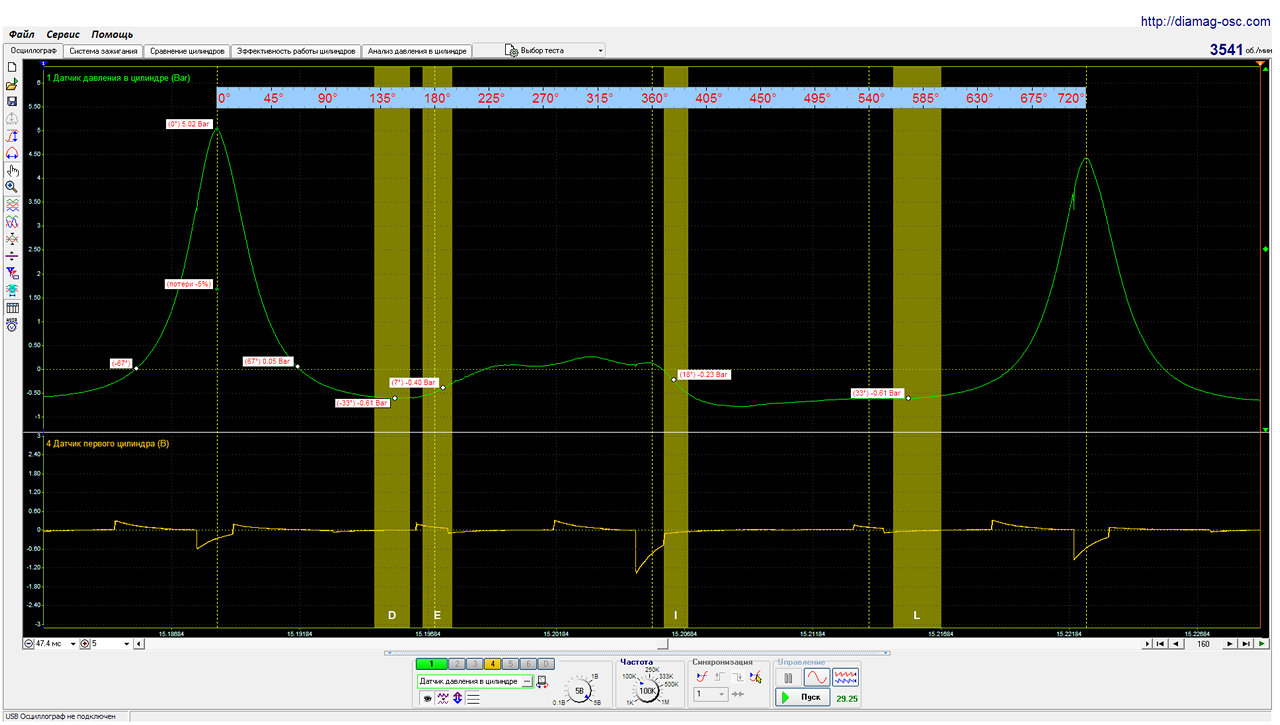This screenshot has width=1280, height=725.
Task: Click the channel divider line icon
Action: point(12,256)
